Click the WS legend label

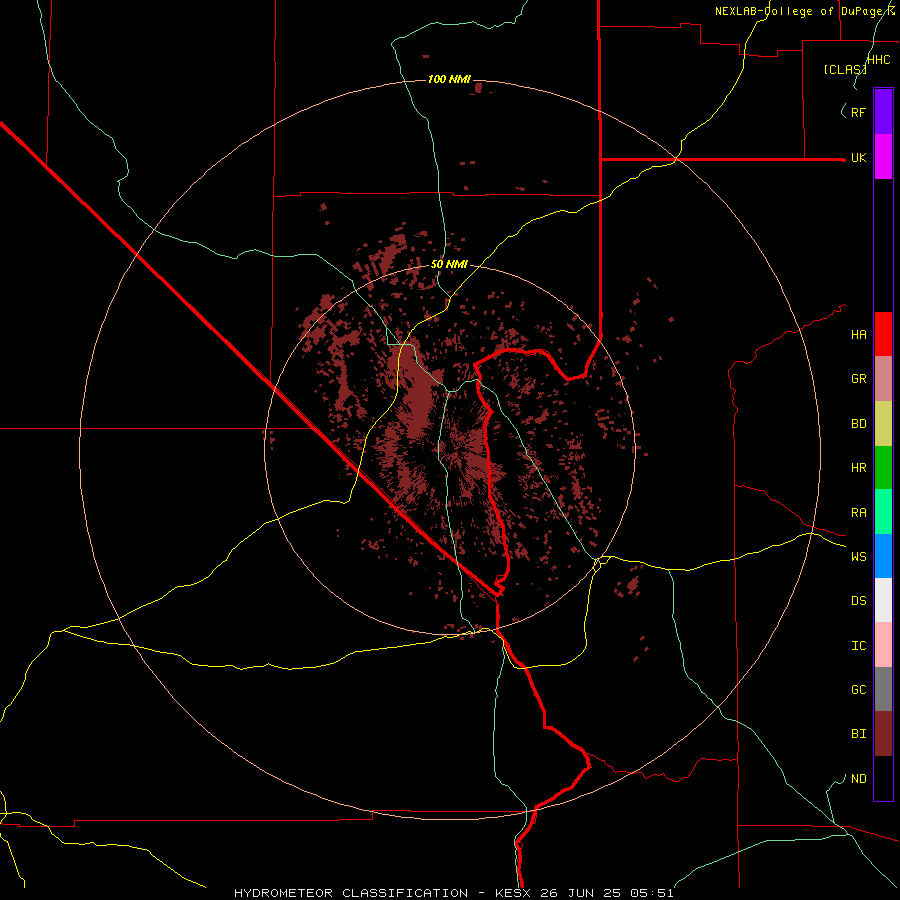[x=858, y=557]
